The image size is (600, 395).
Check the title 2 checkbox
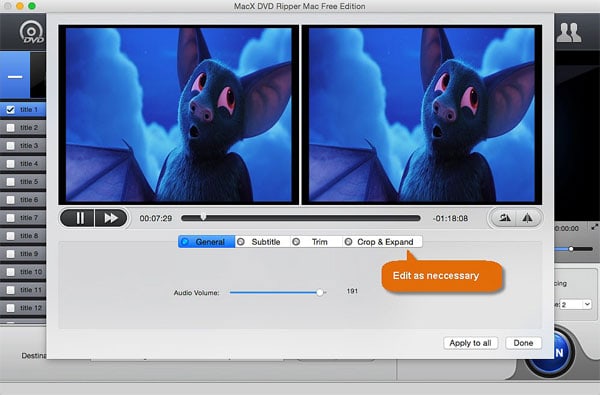[11, 128]
